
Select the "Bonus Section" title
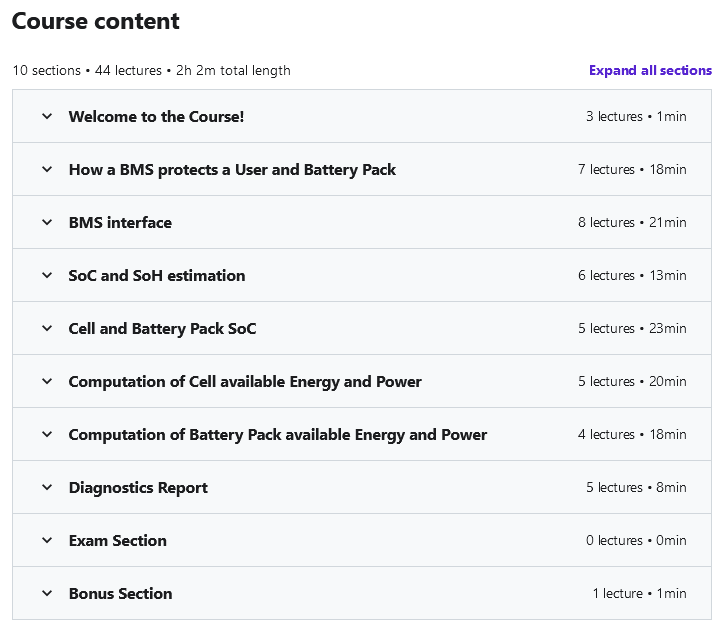pyautogui.click(x=120, y=594)
